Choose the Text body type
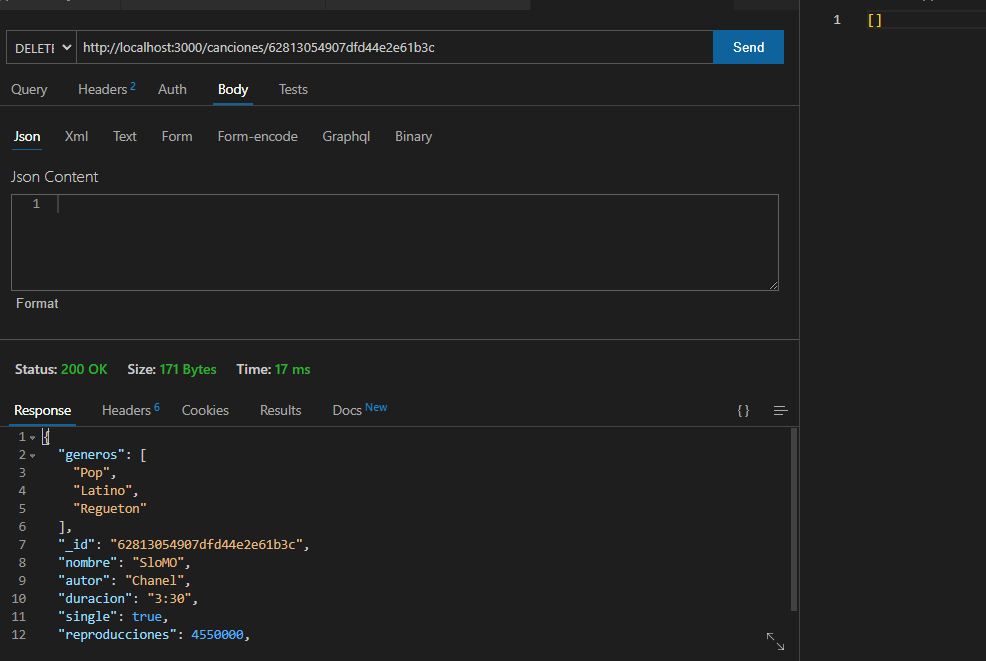The width and height of the screenshot is (986, 661). (x=125, y=136)
